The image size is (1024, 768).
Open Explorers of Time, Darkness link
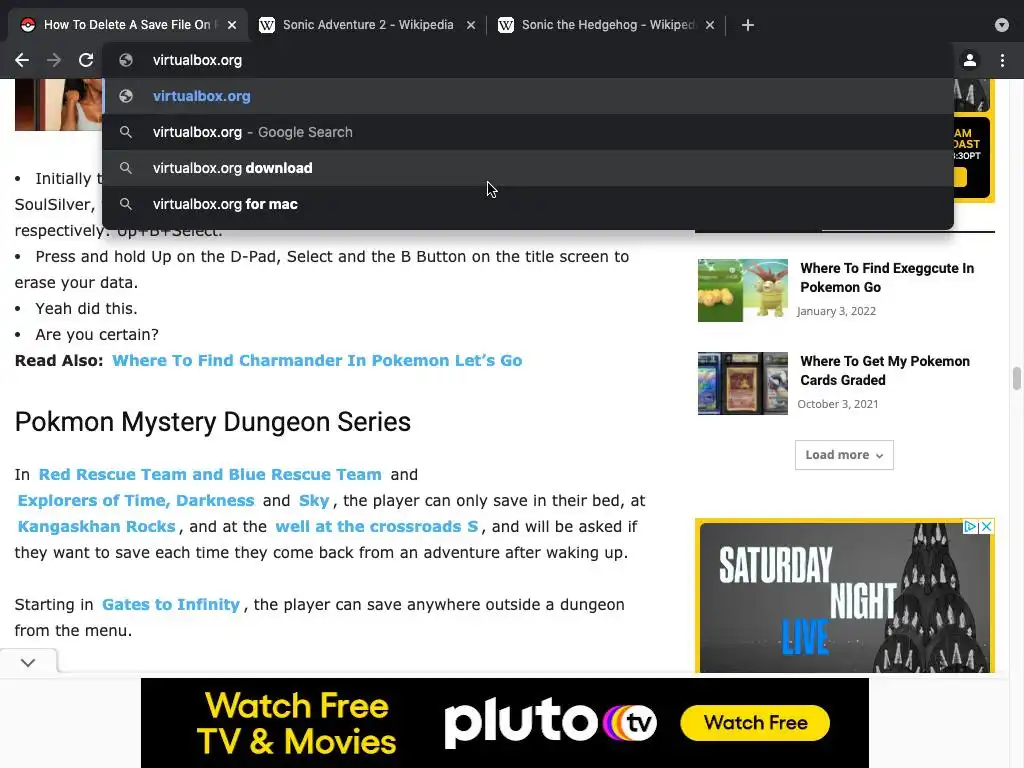pos(136,500)
